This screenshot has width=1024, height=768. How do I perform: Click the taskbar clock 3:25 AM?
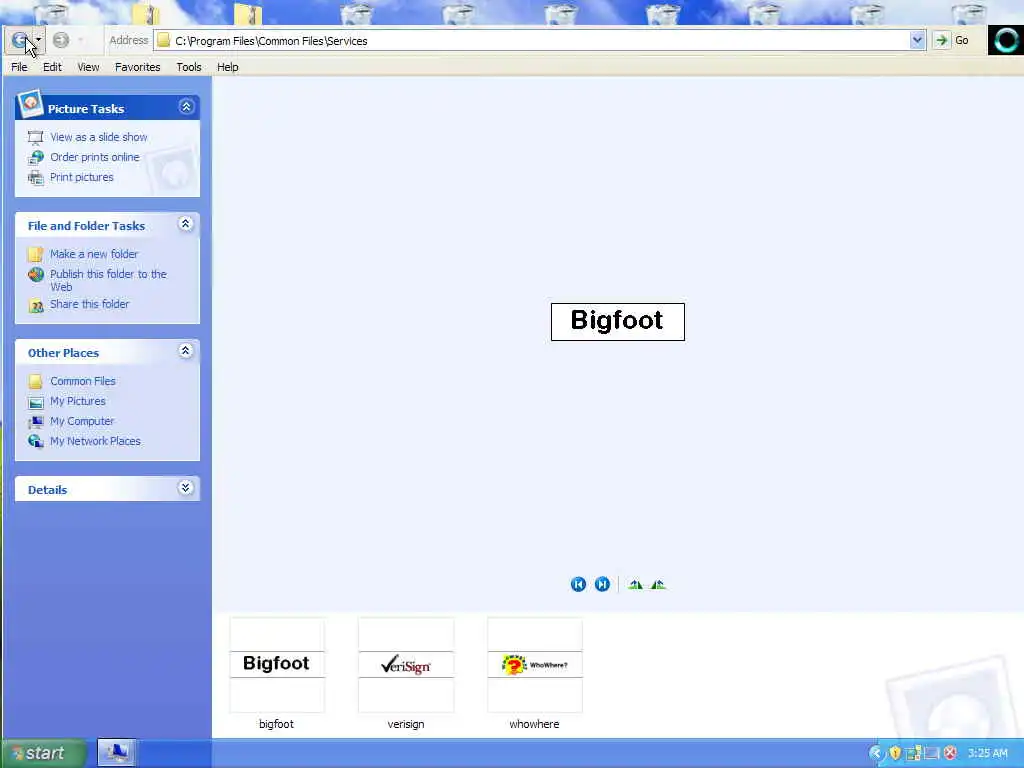(987, 753)
